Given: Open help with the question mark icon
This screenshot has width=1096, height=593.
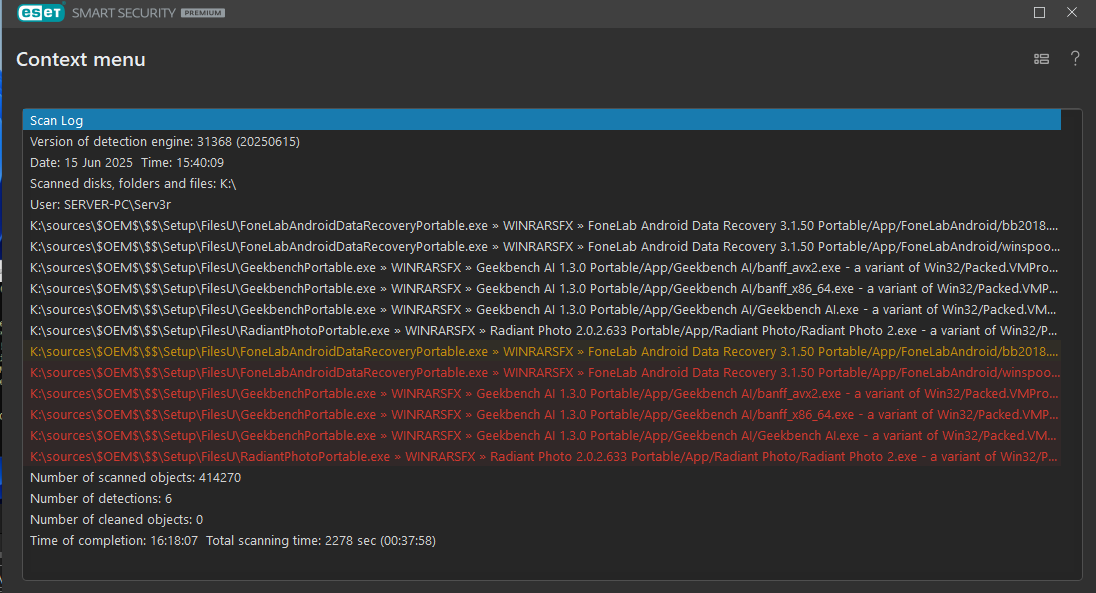Looking at the screenshot, I should [x=1075, y=59].
